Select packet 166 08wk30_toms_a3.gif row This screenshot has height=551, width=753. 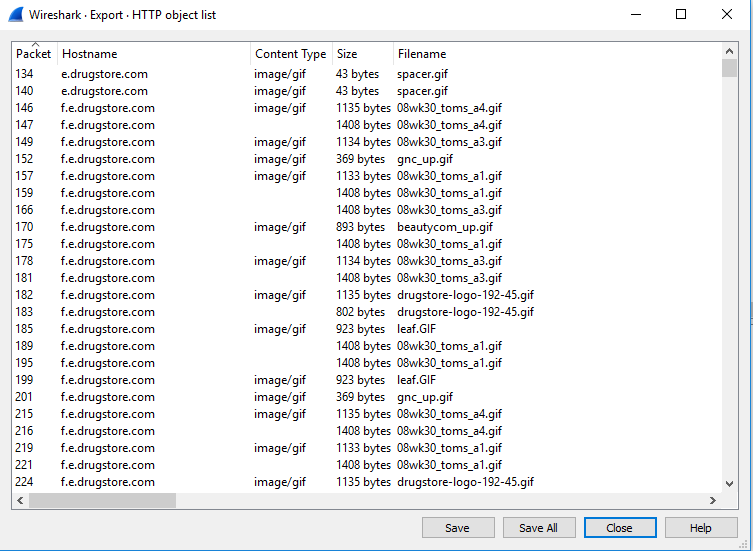tap(366, 210)
